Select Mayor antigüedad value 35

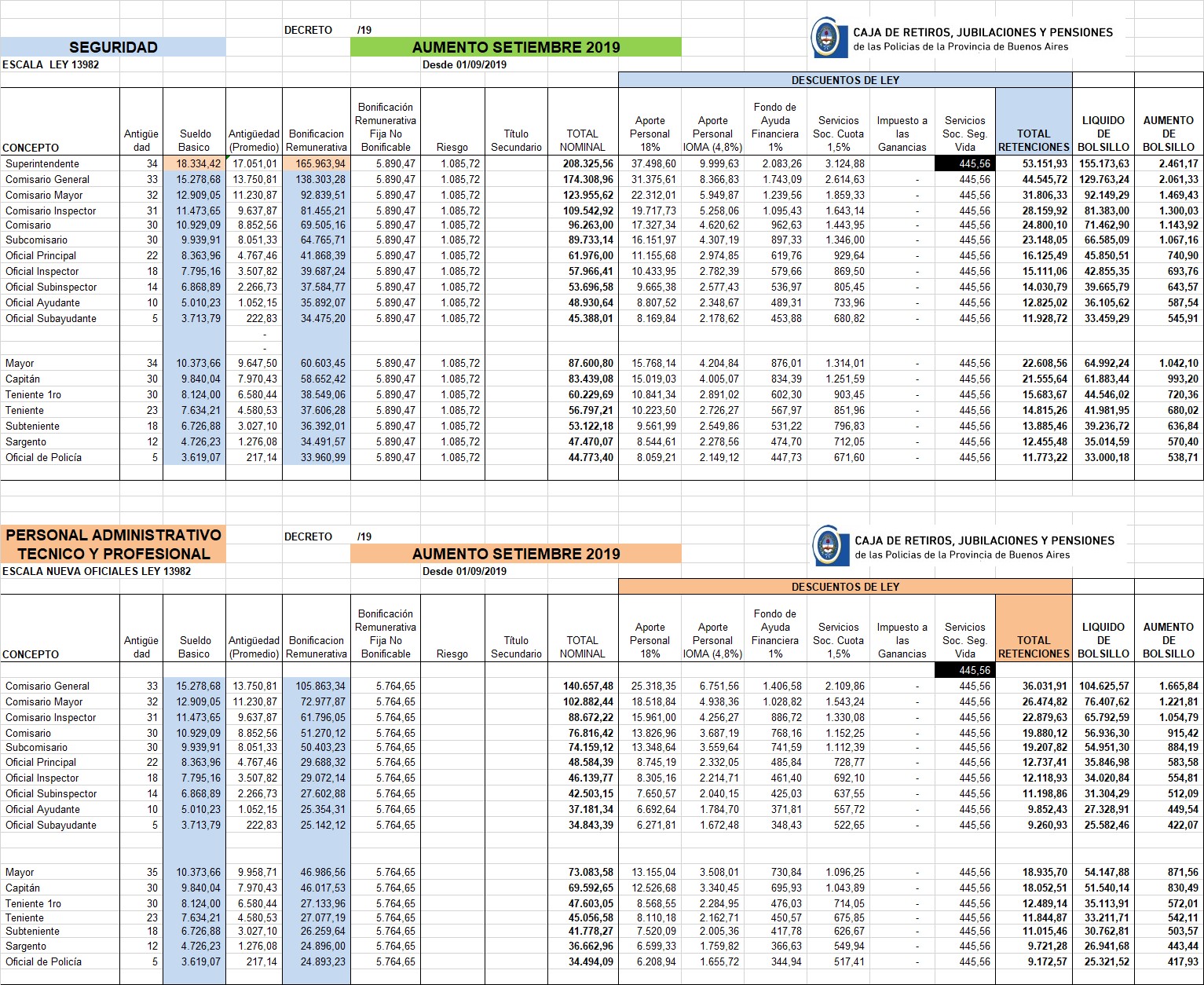[x=141, y=872]
